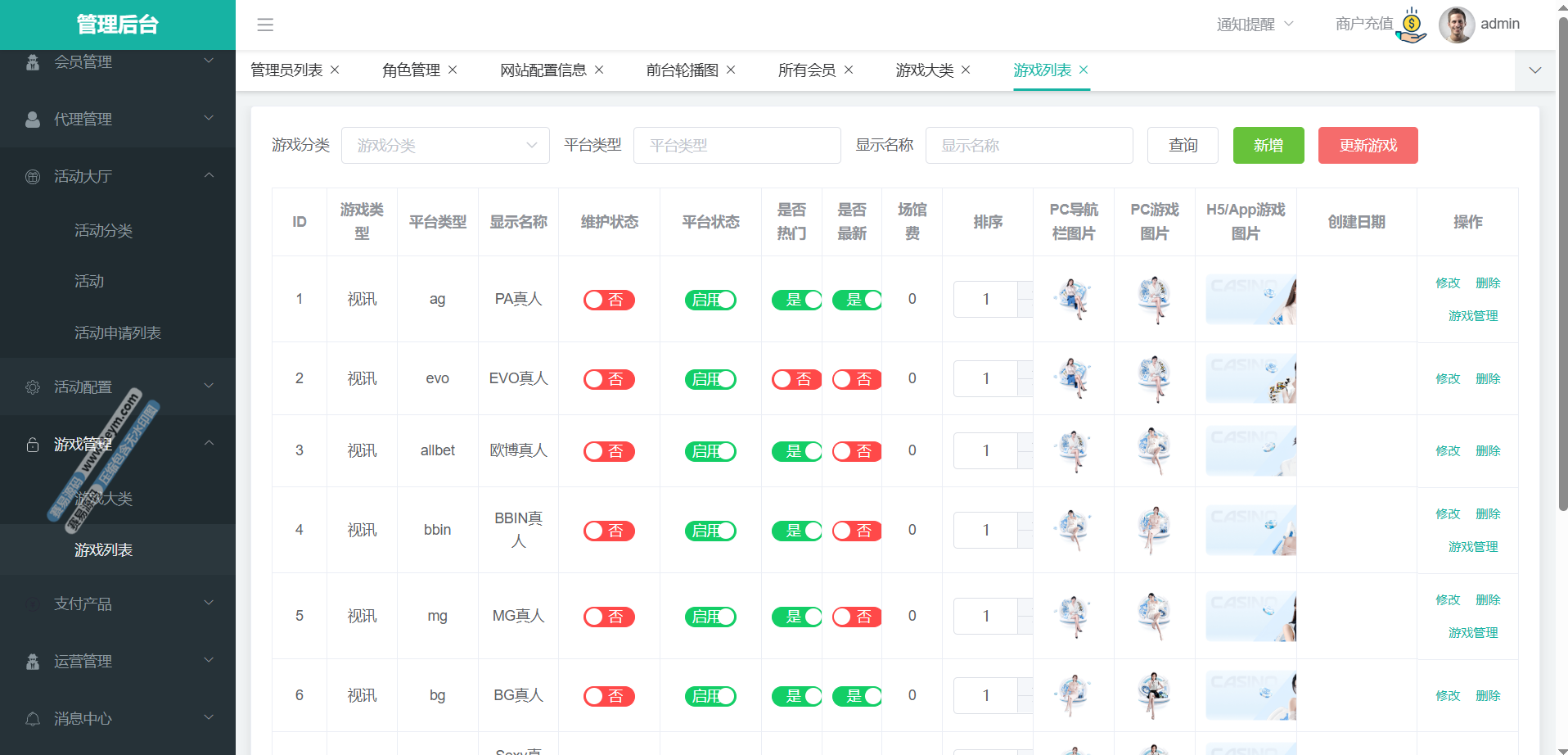This screenshot has width=1568, height=755.
Task: Close the 游戏大类 tab using its X icon
Action: point(966,70)
